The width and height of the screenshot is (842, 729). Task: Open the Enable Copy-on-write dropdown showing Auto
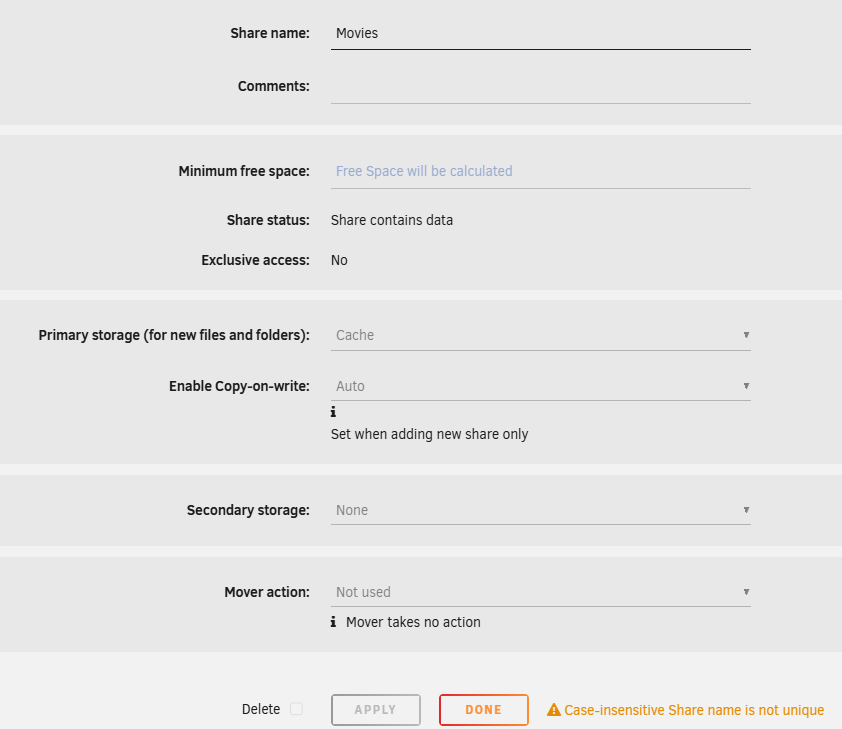[540, 386]
